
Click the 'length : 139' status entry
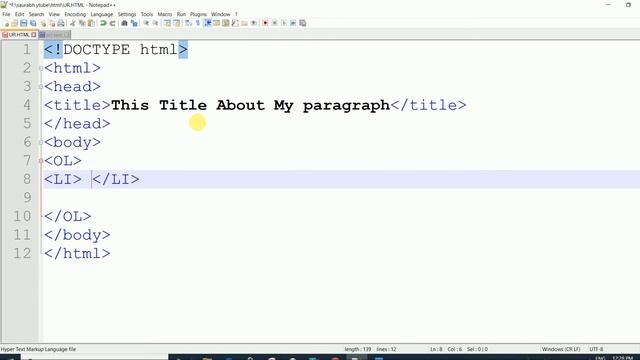tap(358, 349)
